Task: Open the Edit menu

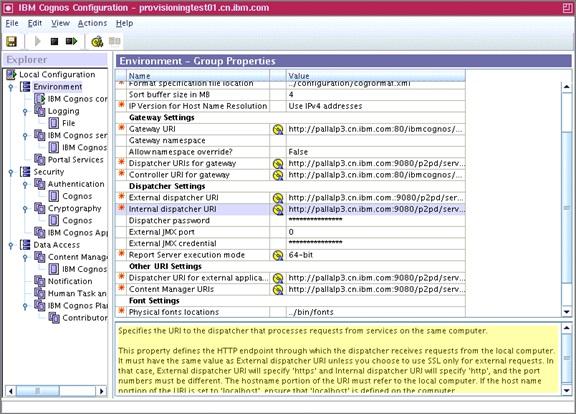Action: [35, 23]
